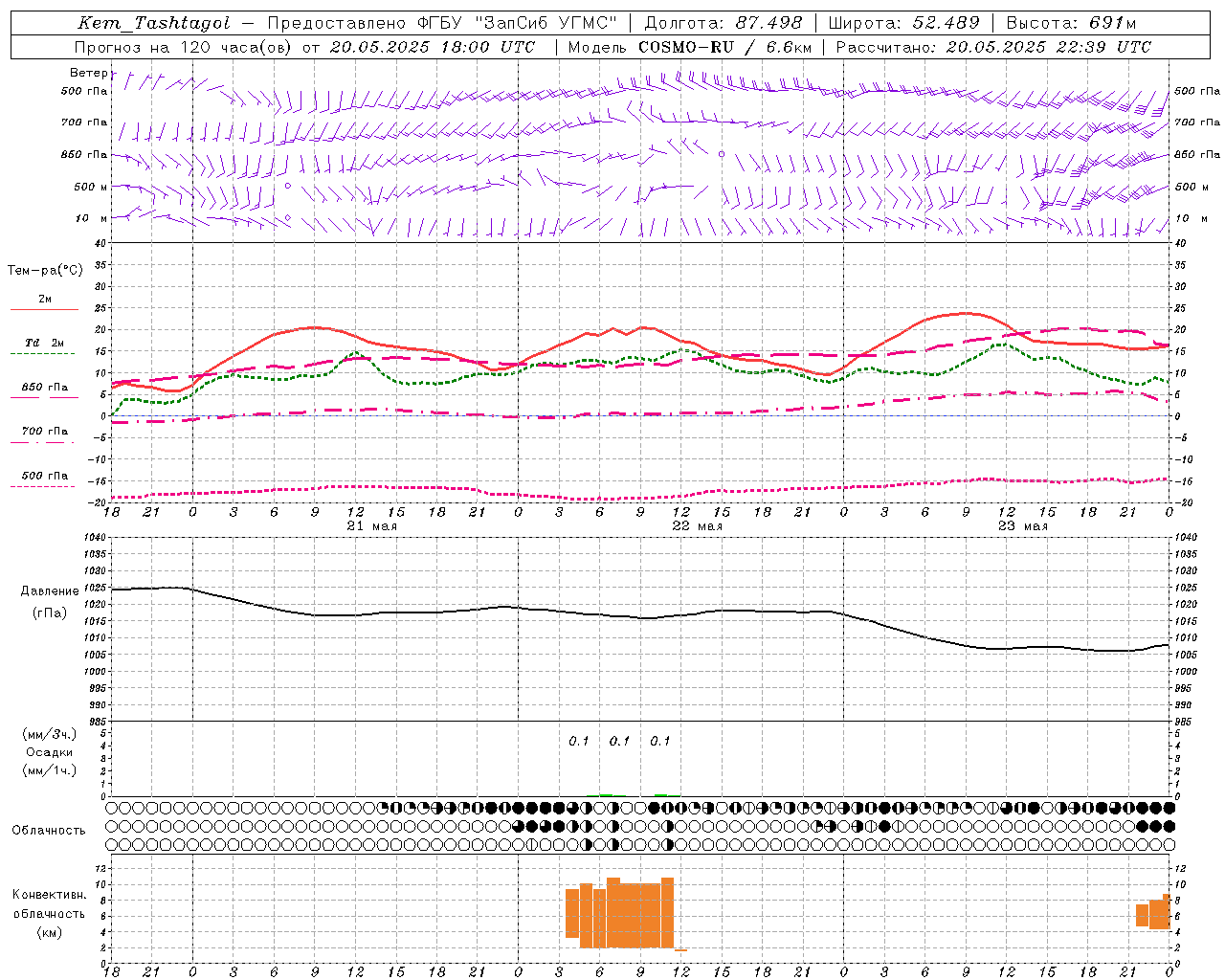Screen dimensions: 1225x980
Task: Click the 500 гПа dotted legend line sample
Action: tap(43, 486)
